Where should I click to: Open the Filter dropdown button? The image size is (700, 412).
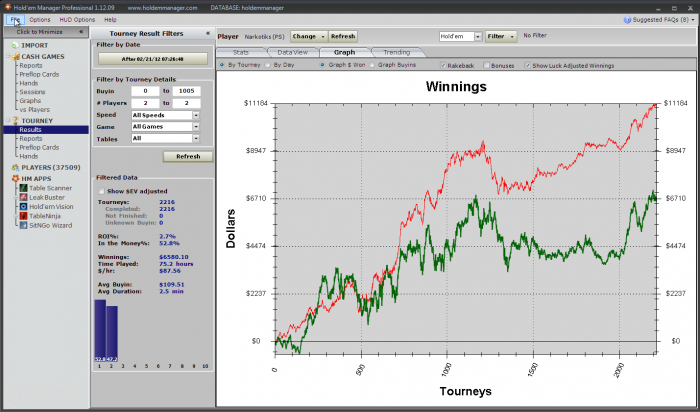click(x=501, y=37)
